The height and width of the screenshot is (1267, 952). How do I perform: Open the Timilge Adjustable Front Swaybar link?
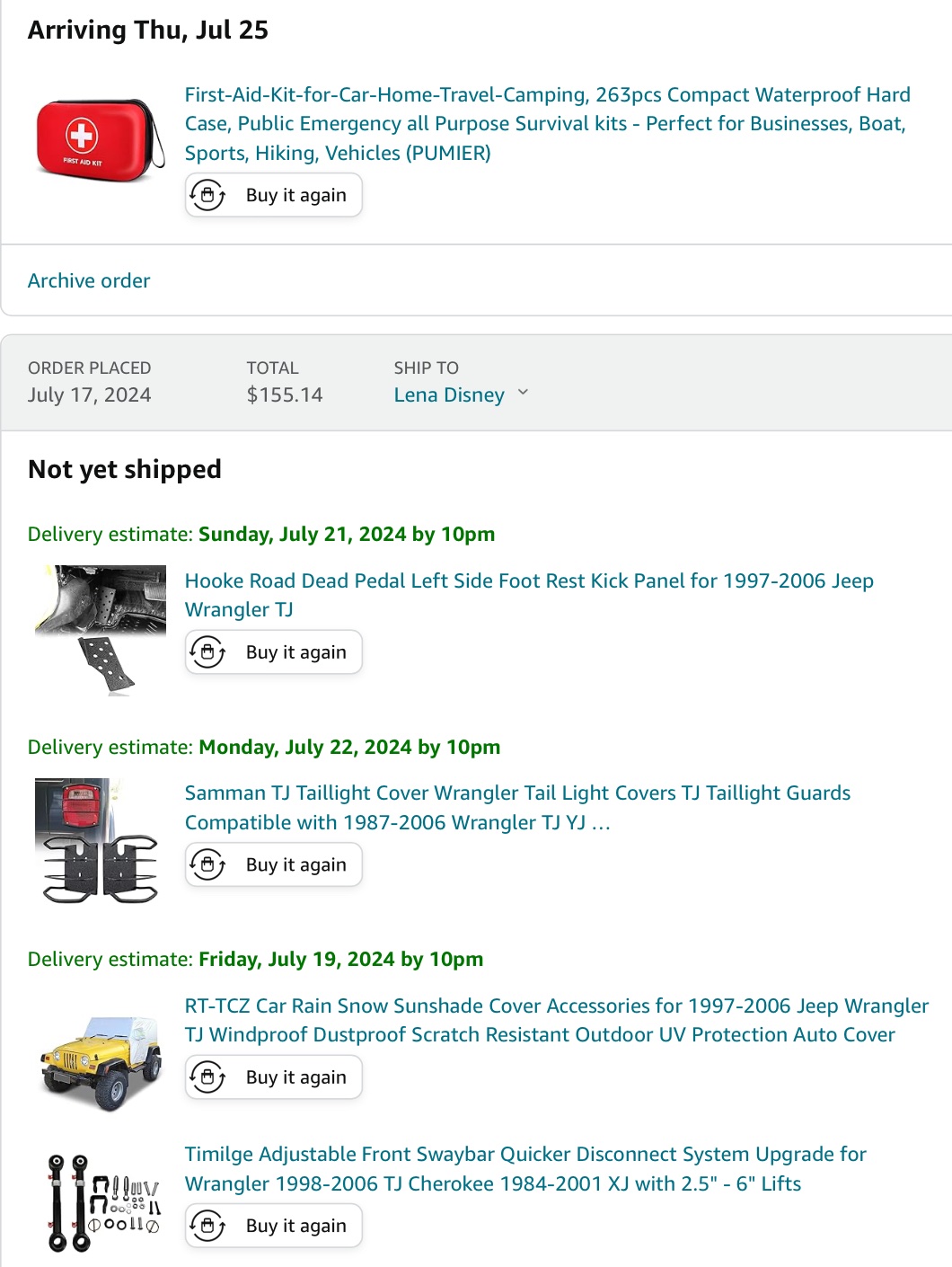coord(524,1168)
